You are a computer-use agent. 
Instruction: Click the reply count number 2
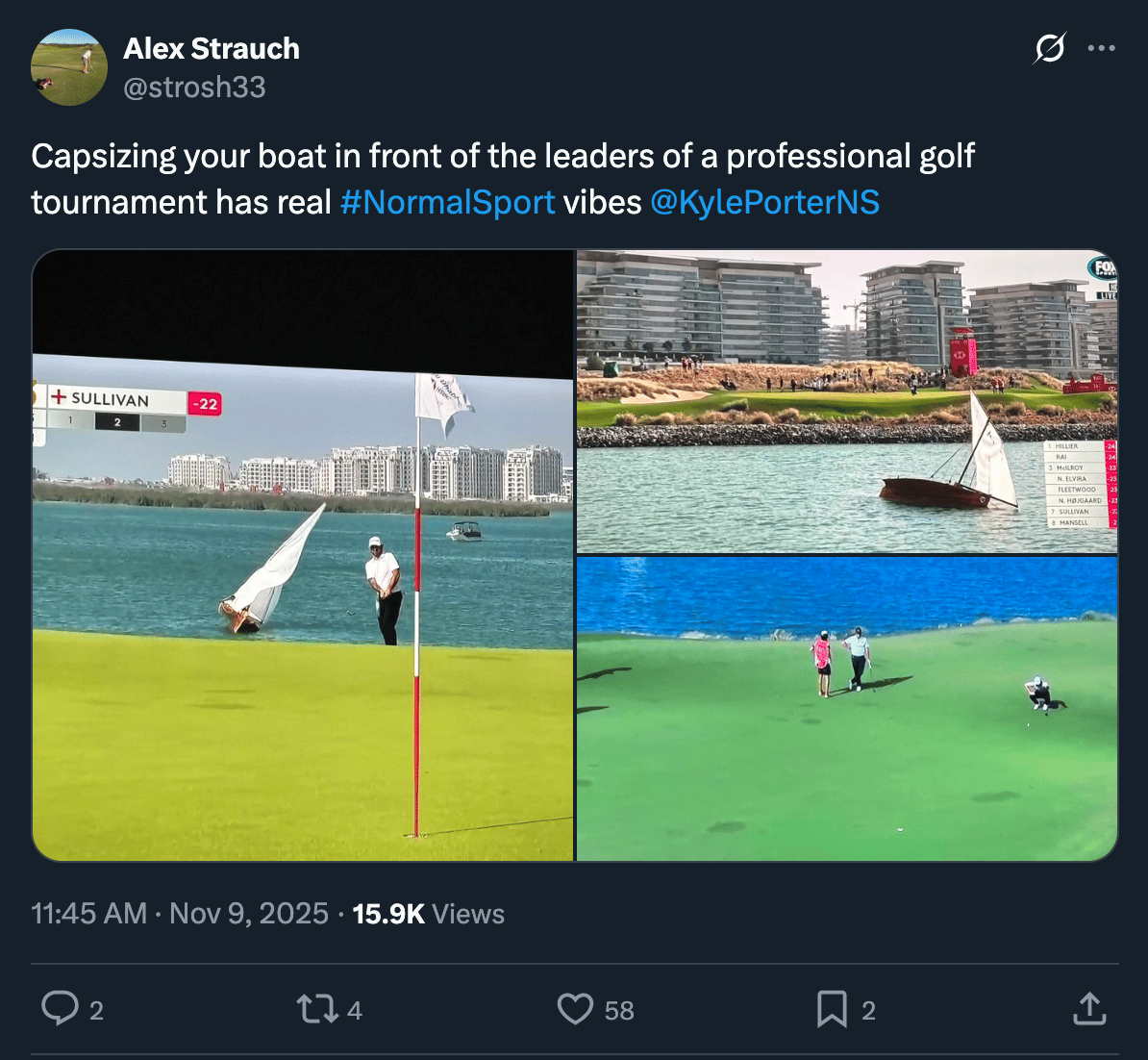pyautogui.click(x=97, y=1010)
